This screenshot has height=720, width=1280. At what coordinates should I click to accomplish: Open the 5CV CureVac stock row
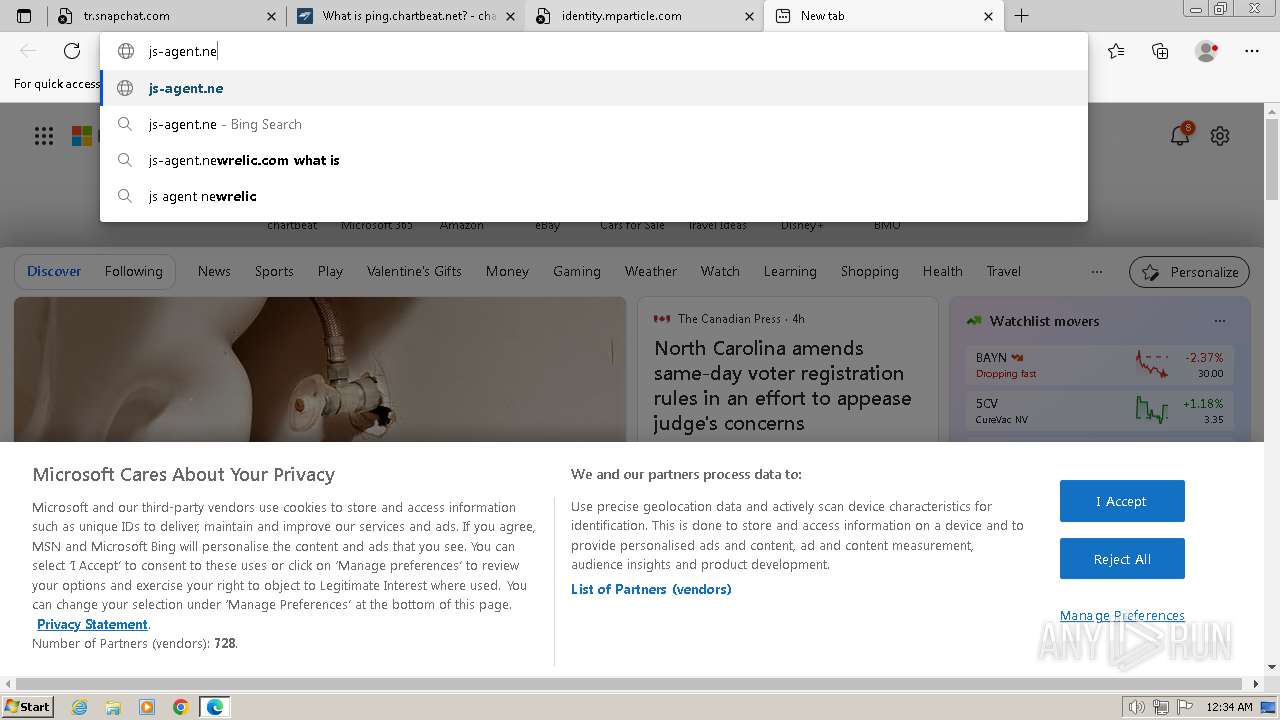1100,410
